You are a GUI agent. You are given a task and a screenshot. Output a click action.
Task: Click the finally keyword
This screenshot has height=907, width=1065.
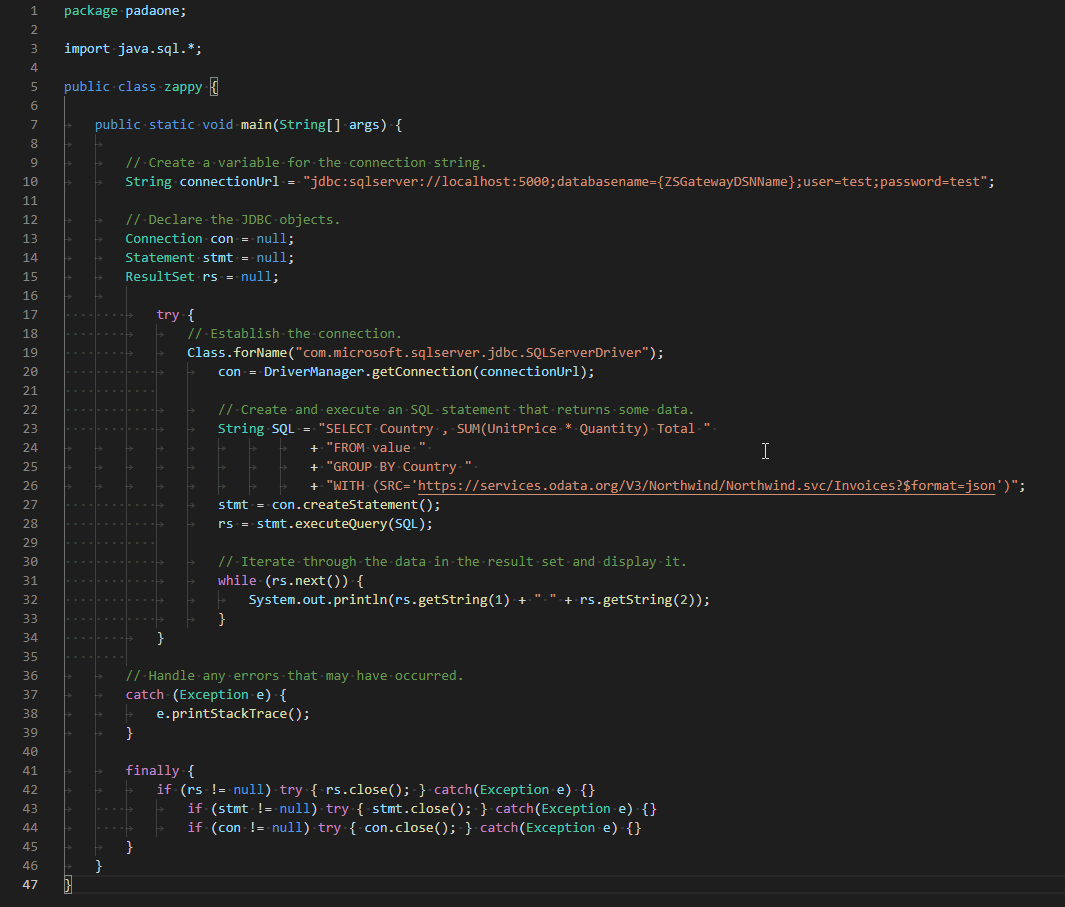152,770
